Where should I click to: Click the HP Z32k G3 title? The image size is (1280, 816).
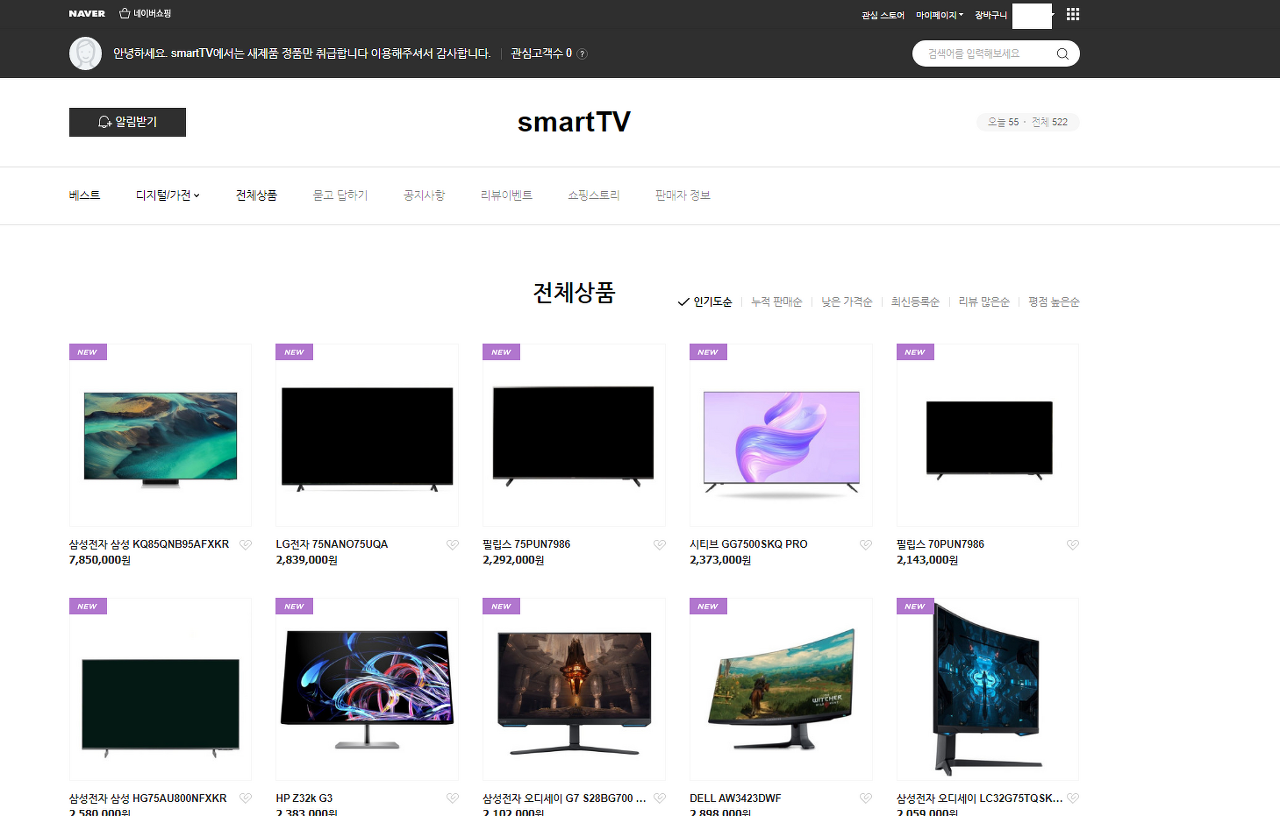pyautogui.click(x=304, y=799)
